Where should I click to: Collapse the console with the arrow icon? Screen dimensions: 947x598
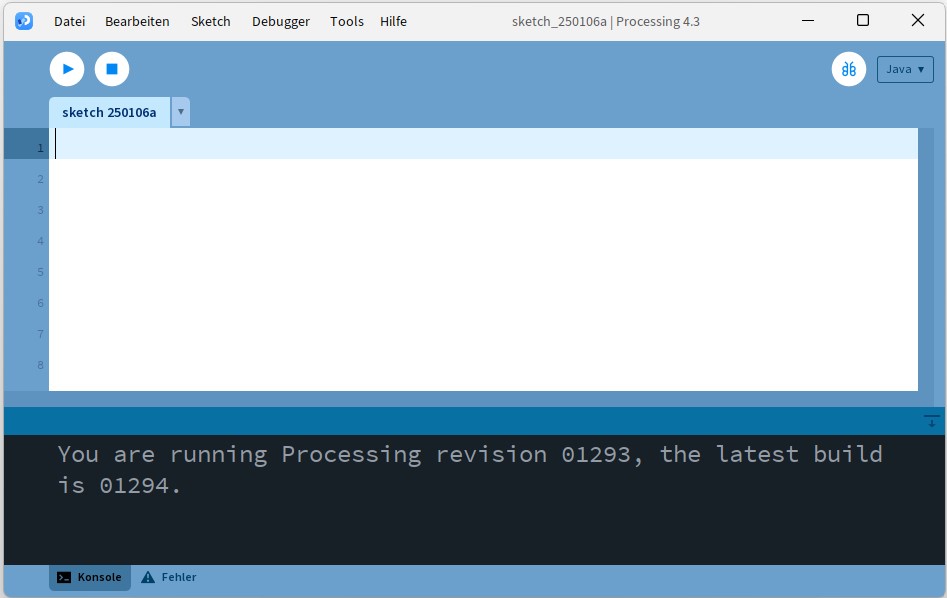(x=931, y=421)
